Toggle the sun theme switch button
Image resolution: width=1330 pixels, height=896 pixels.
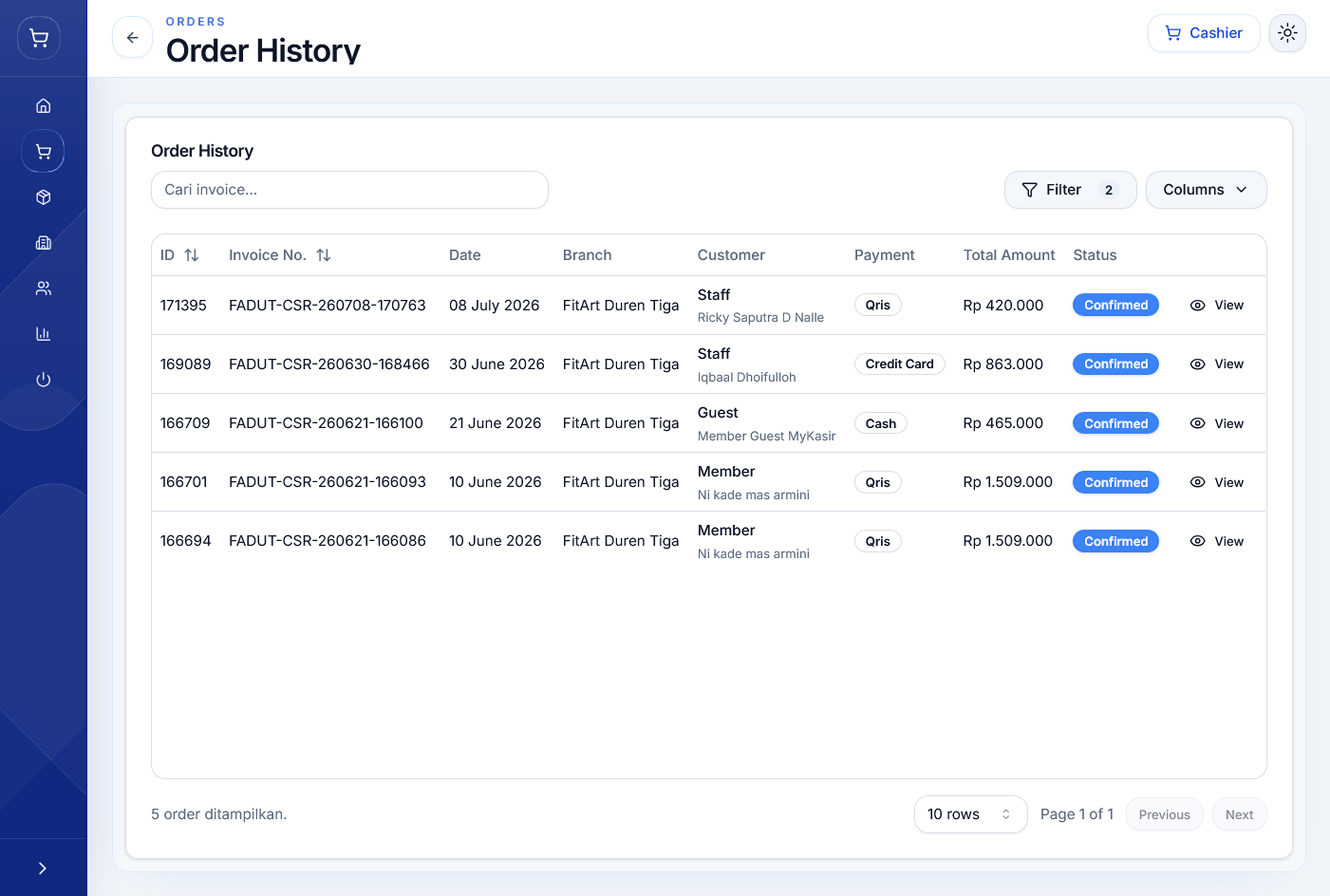tap(1287, 33)
